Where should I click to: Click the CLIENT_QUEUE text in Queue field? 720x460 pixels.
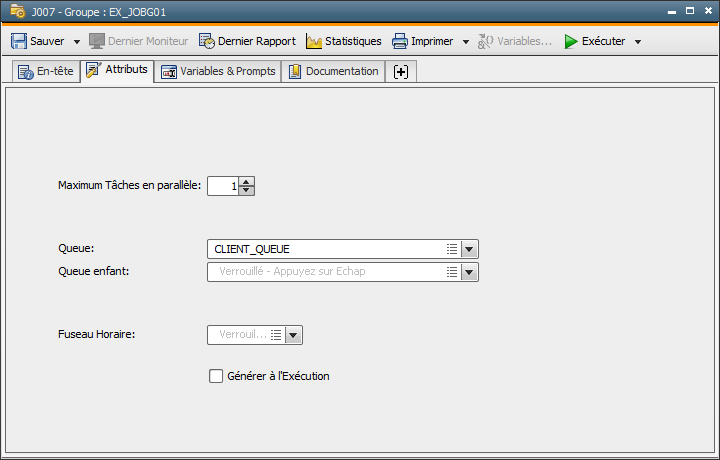[252, 249]
